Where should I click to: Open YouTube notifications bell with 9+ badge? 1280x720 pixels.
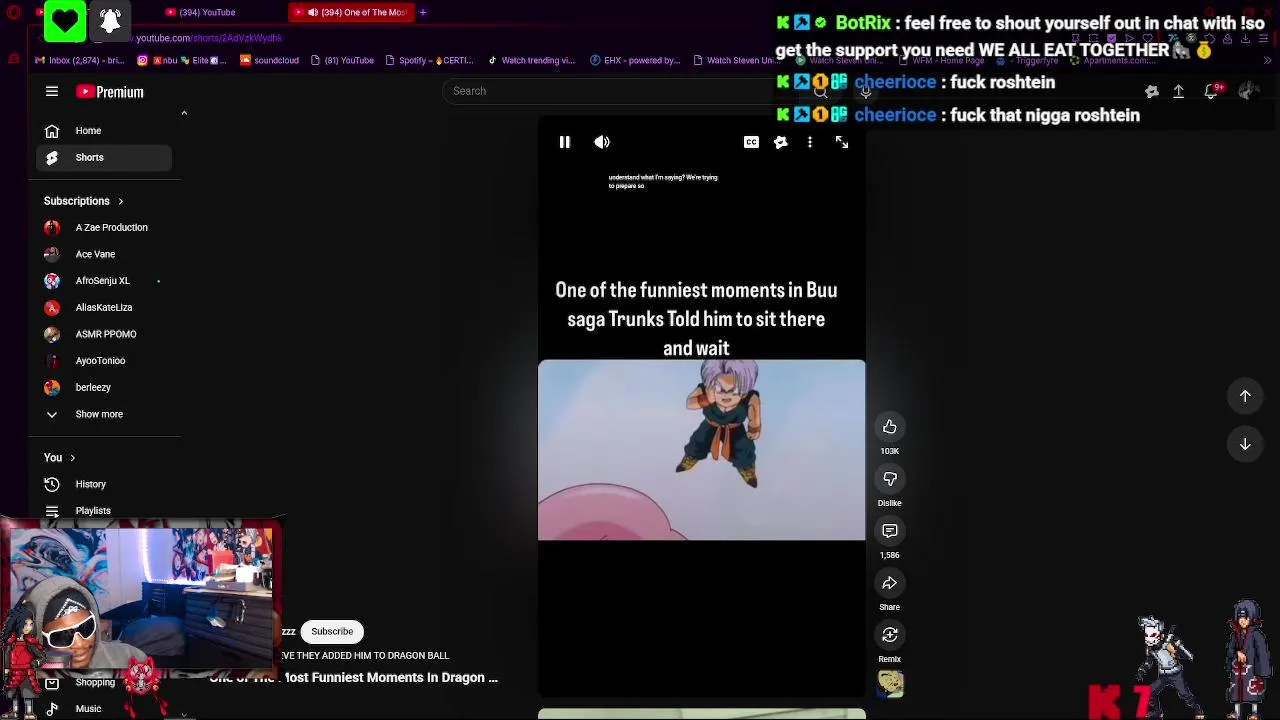pyautogui.click(x=1212, y=92)
